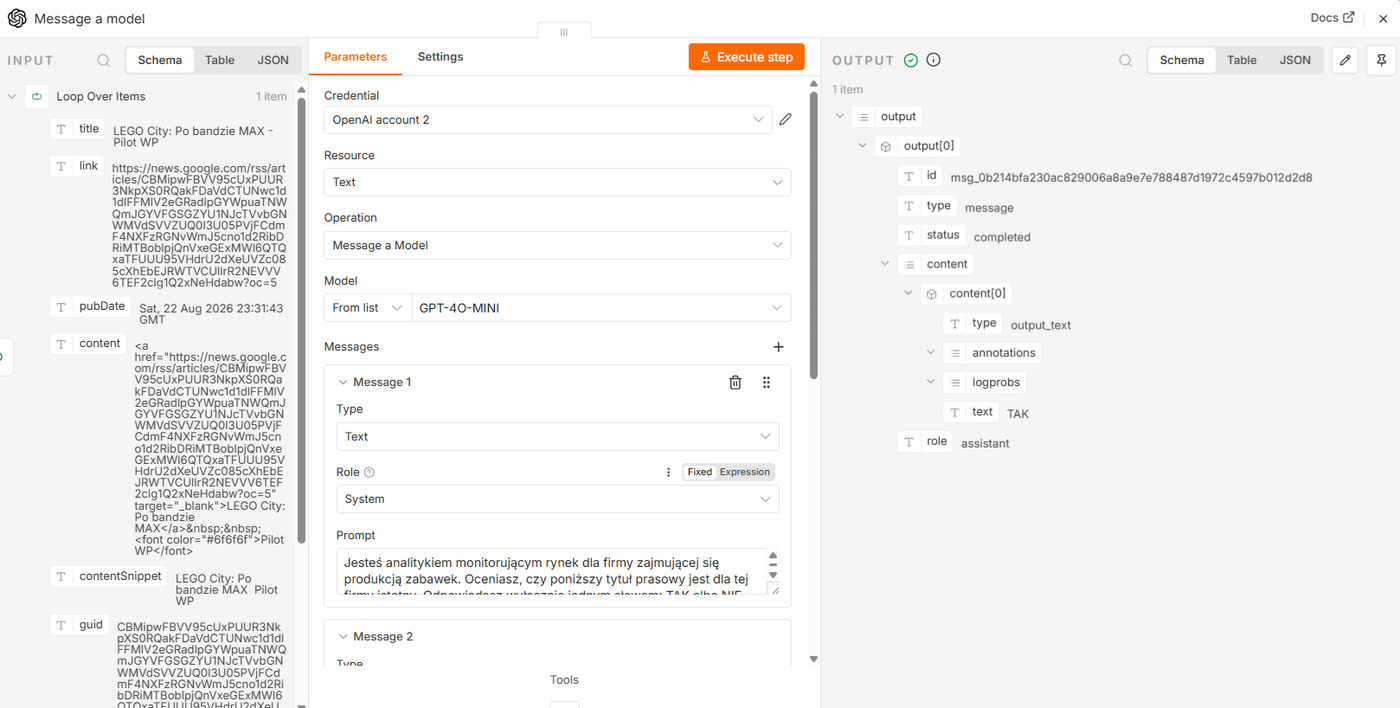This screenshot has width=1400, height=708.
Task: Click the Loop Over Items node icon
Action: 37,97
